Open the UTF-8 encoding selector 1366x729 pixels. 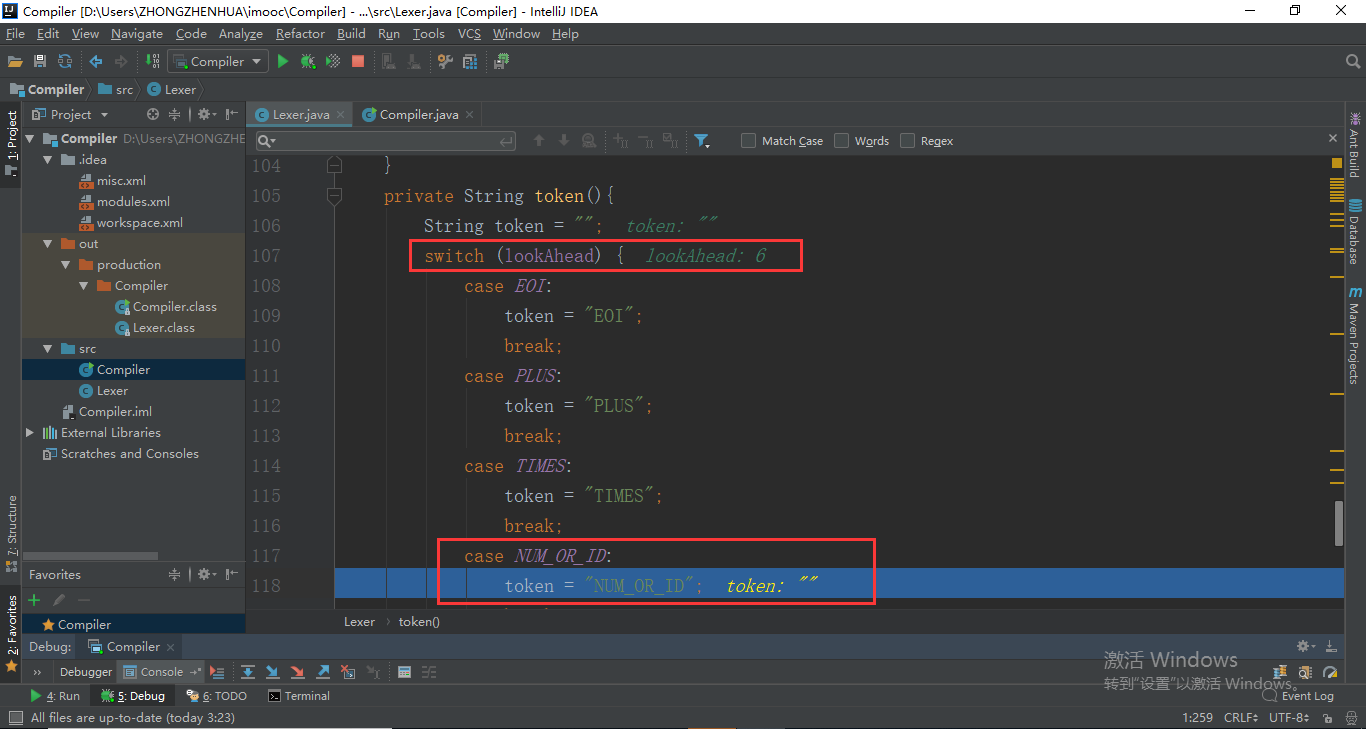click(1290, 718)
